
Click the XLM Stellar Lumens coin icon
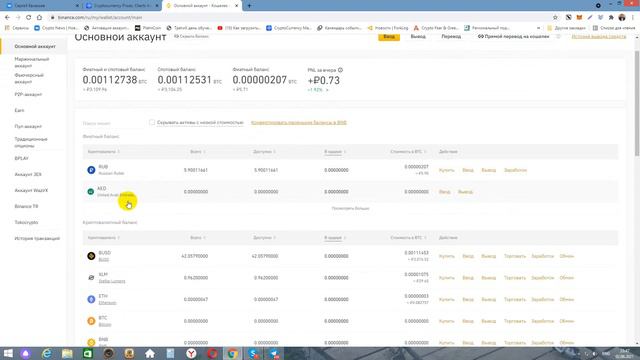coord(91,278)
